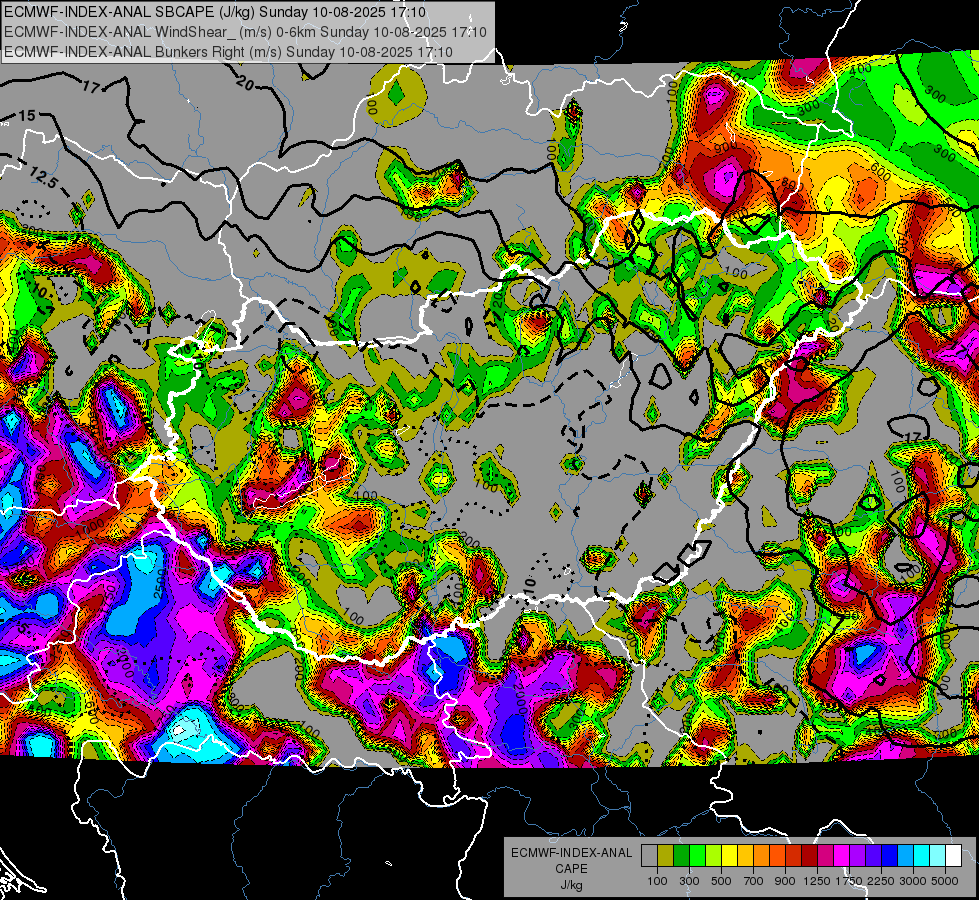Viewport: 979px width, 900px height.
Task: Select the cyan swatch after 3000
Action: [922, 856]
